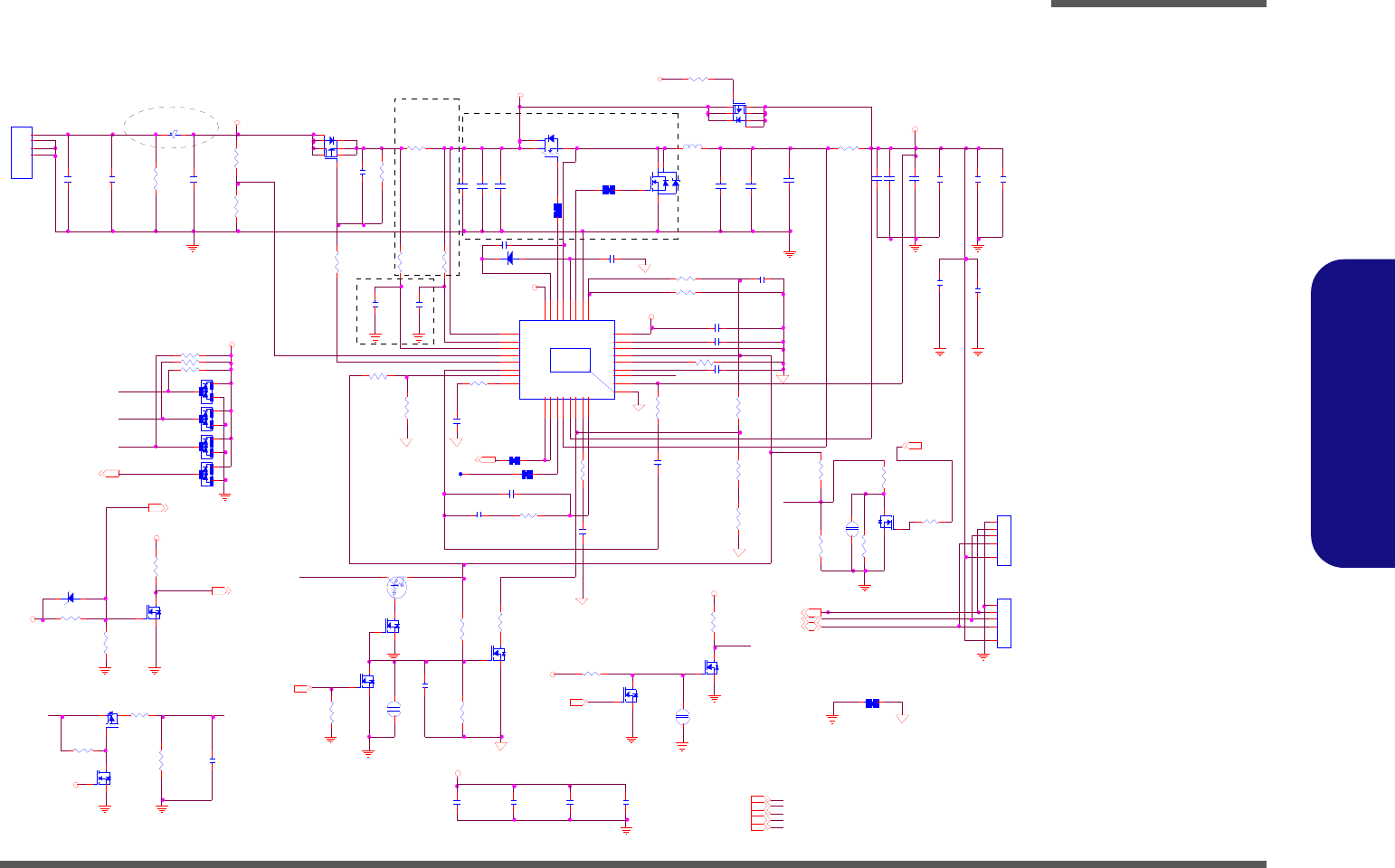Click the dual MOSFET with two diodes

tap(665, 184)
